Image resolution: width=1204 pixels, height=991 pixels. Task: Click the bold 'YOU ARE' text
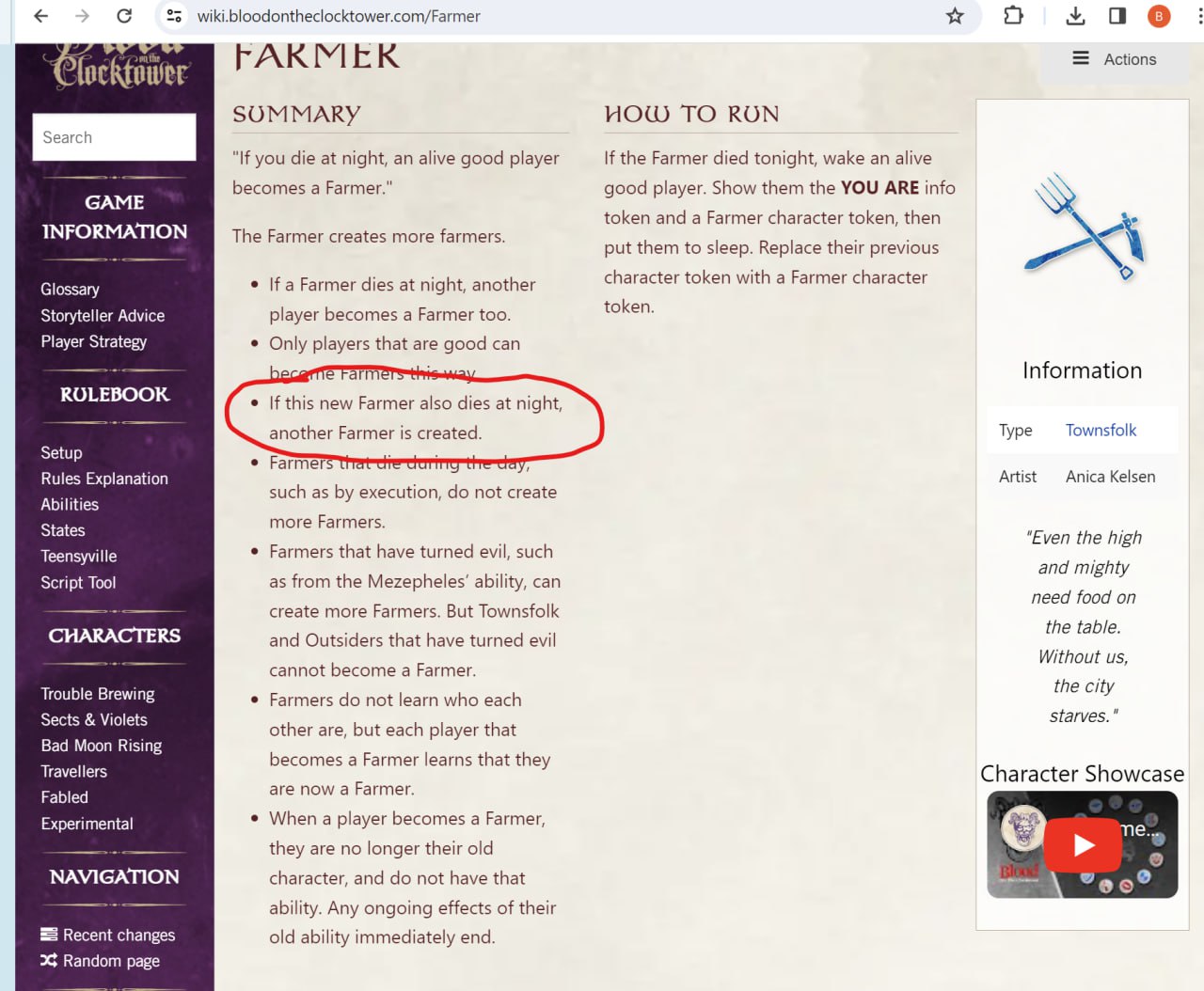click(x=879, y=187)
